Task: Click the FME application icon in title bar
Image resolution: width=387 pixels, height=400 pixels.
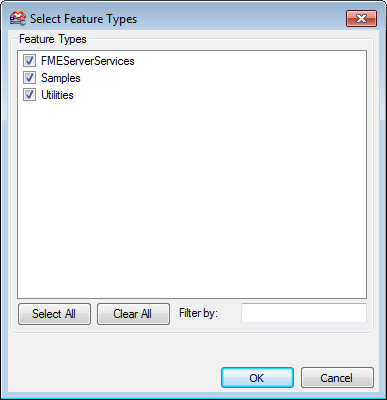Action: tap(17, 19)
